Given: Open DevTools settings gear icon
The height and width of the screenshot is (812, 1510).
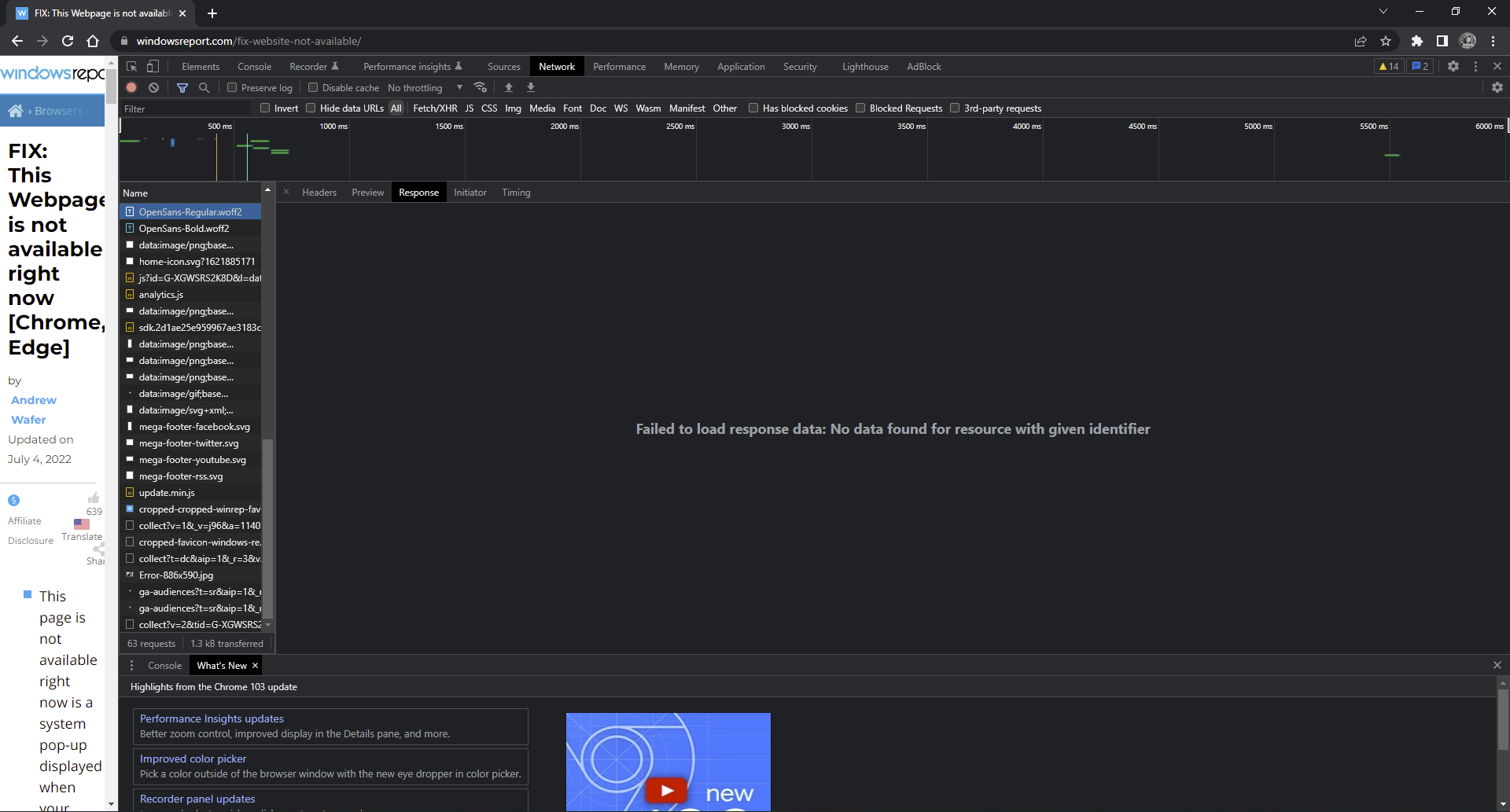Looking at the screenshot, I should [x=1453, y=67].
